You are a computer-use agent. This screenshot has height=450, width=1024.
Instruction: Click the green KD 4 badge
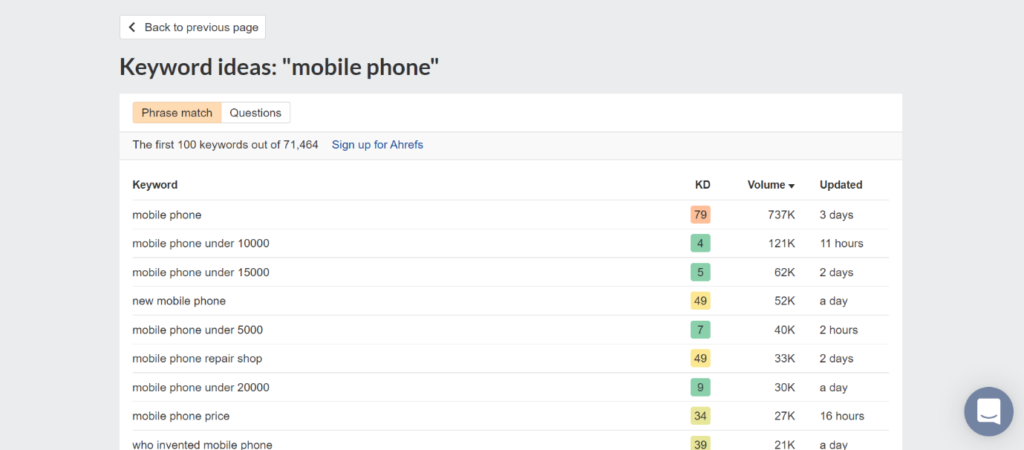pyautogui.click(x=700, y=244)
